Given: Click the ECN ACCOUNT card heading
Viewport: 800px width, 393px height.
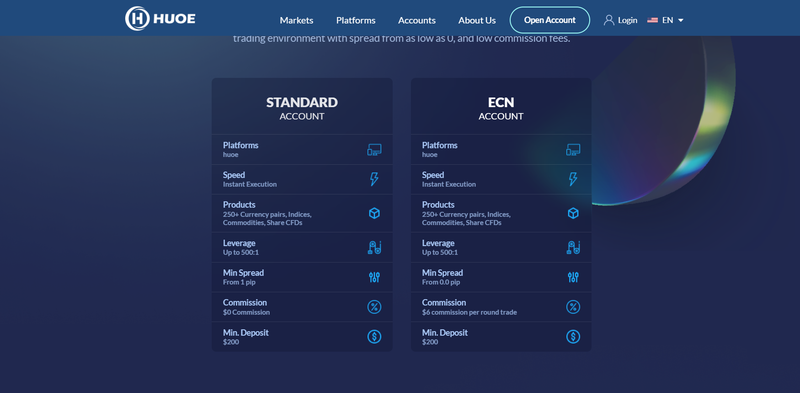Looking at the screenshot, I should (x=501, y=108).
